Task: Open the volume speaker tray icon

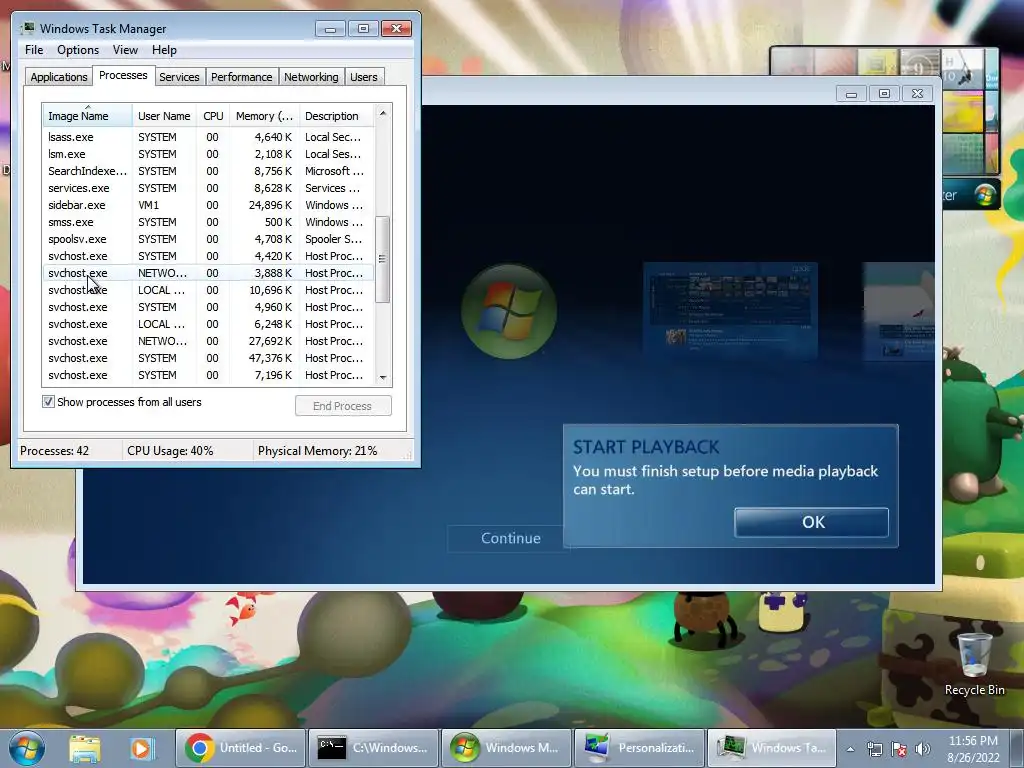Action: (922, 750)
